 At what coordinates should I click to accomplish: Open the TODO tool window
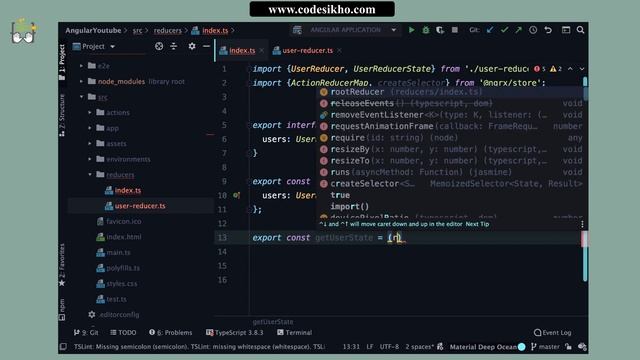(x=123, y=332)
